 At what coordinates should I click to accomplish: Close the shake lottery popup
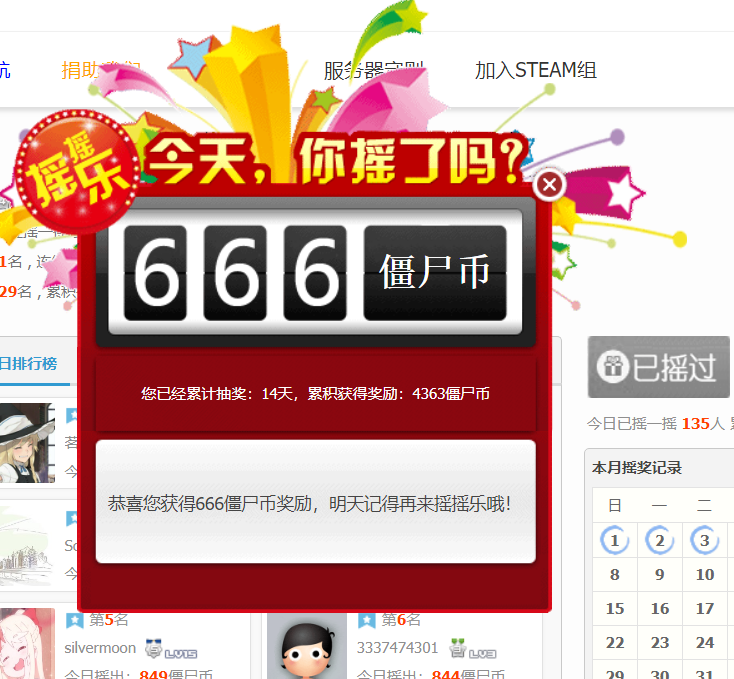tap(550, 185)
